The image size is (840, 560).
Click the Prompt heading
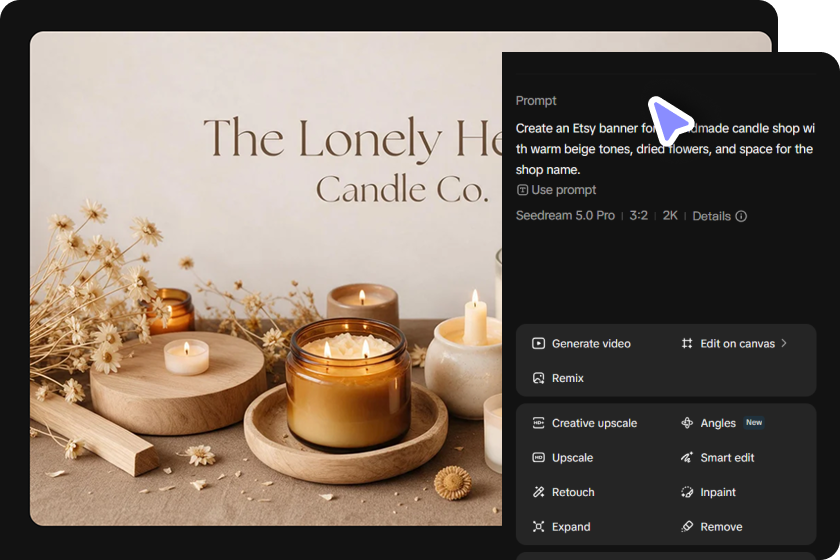pos(536,101)
